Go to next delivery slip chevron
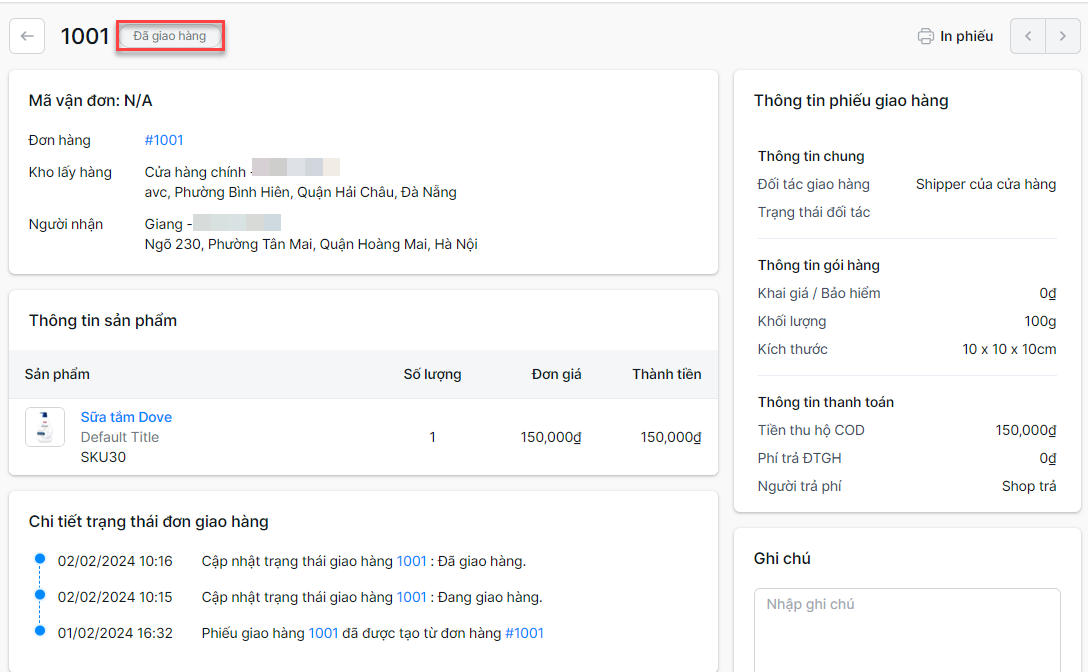This screenshot has width=1088, height=672. click(x=1063, y=36)
